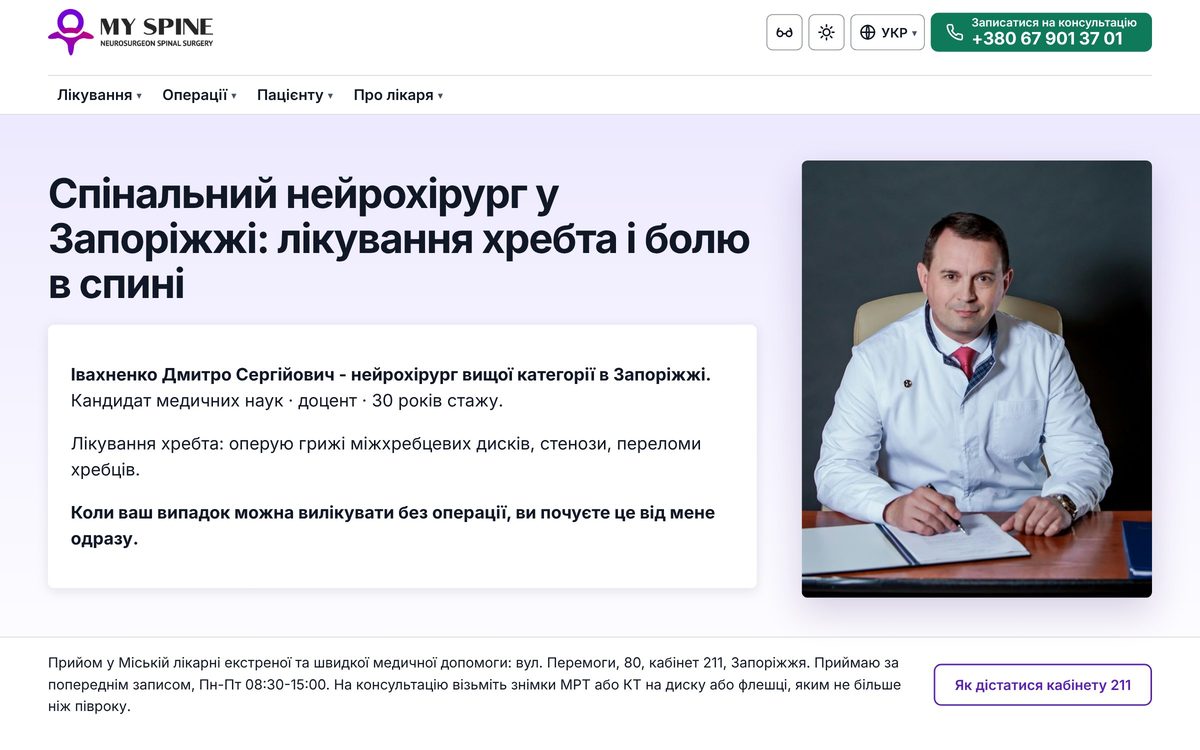
Task: Toggle the glasses accessibility mode
Action: (x=784, y=32)
